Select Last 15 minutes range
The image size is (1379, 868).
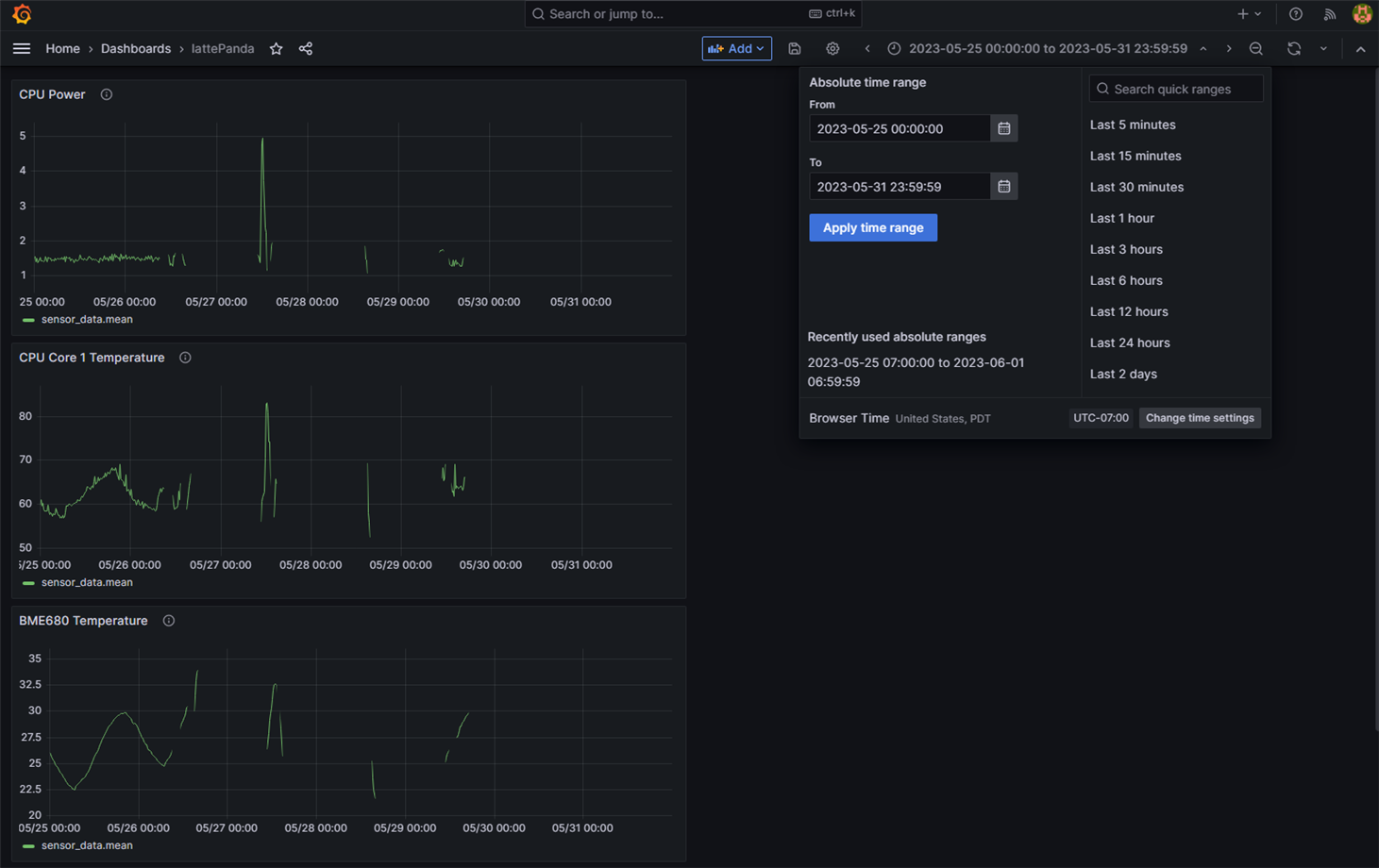[x=1135, y=156]
